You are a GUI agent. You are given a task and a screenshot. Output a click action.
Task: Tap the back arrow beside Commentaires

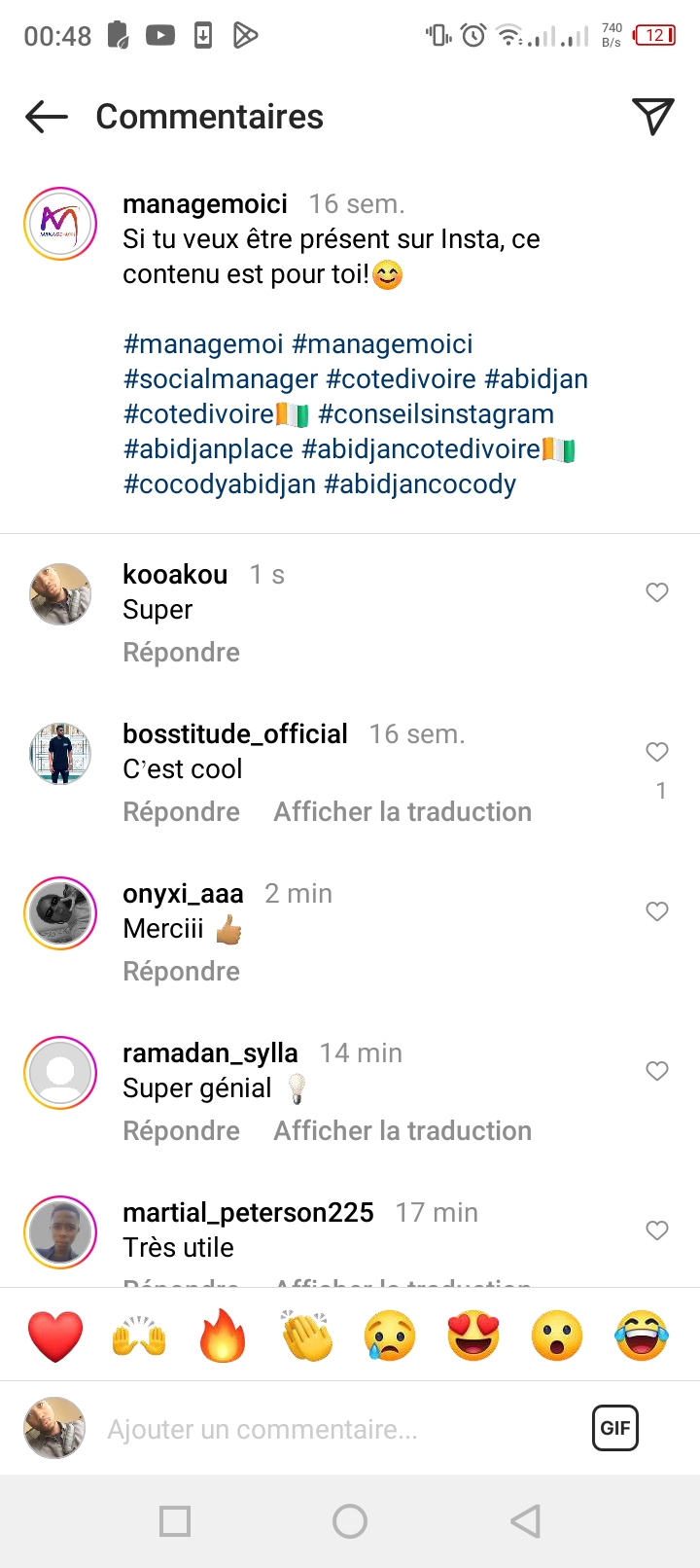(47, 118)
